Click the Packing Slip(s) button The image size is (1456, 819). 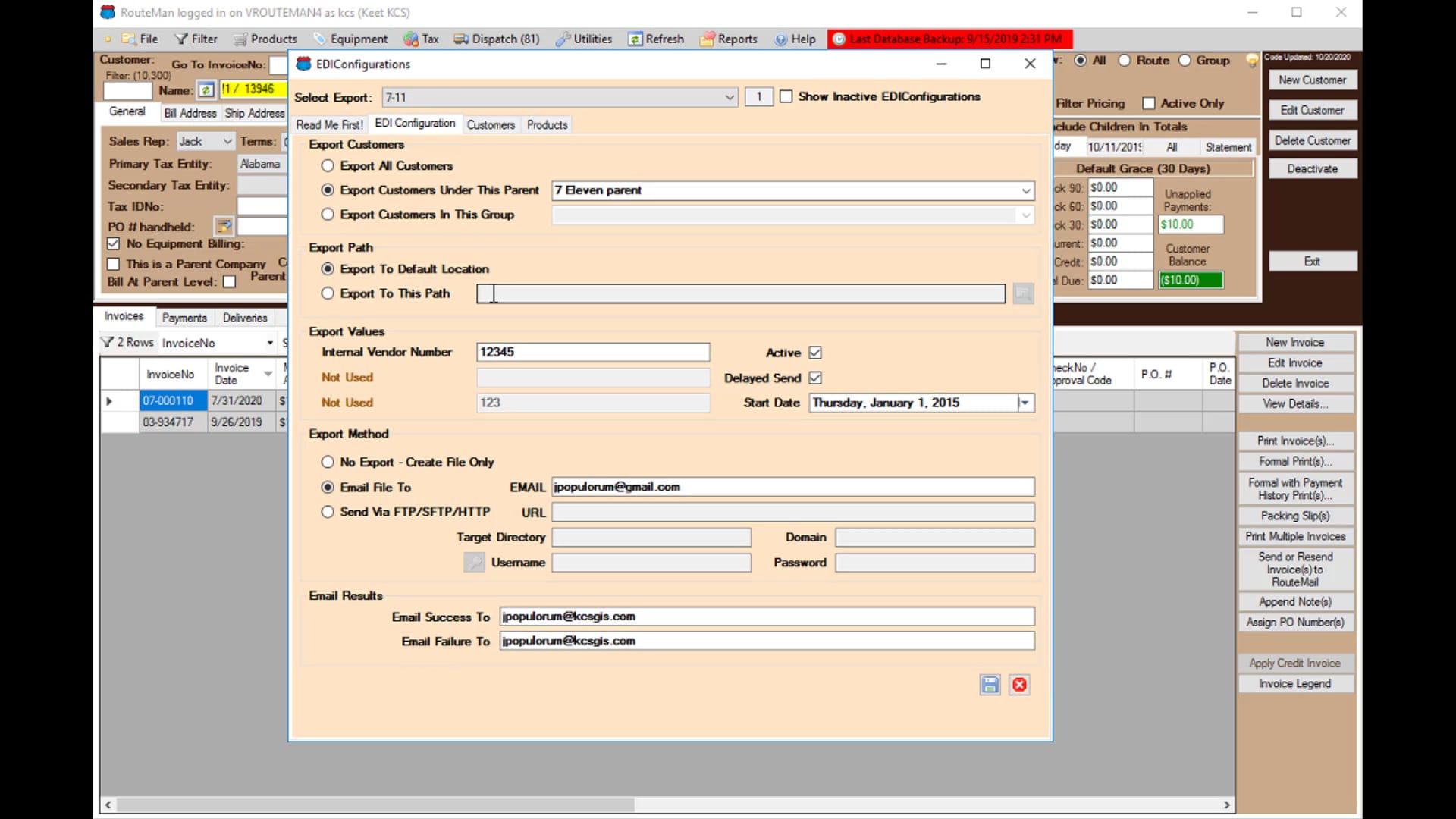[1295, 516]
